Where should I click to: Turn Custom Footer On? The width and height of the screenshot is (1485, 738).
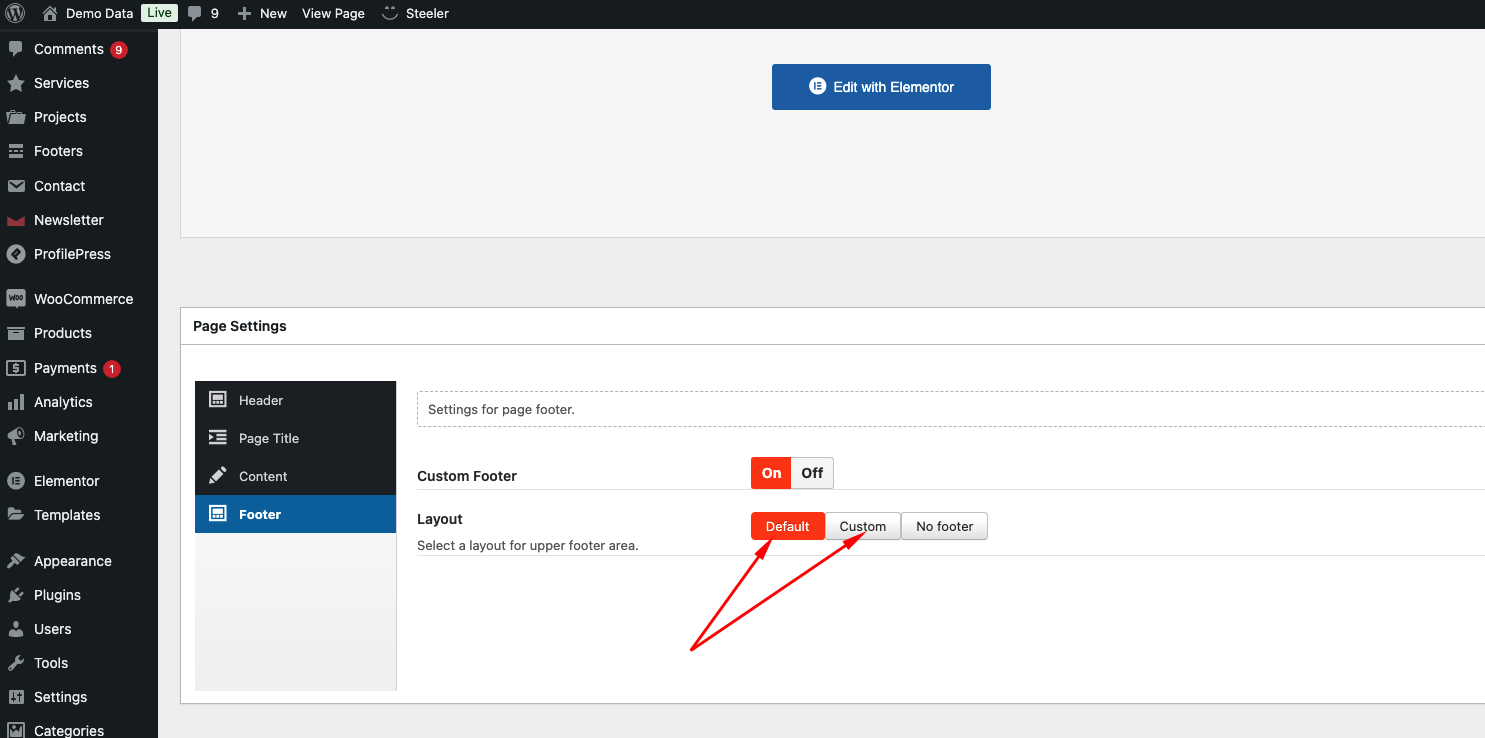click(x=771, y=473)
